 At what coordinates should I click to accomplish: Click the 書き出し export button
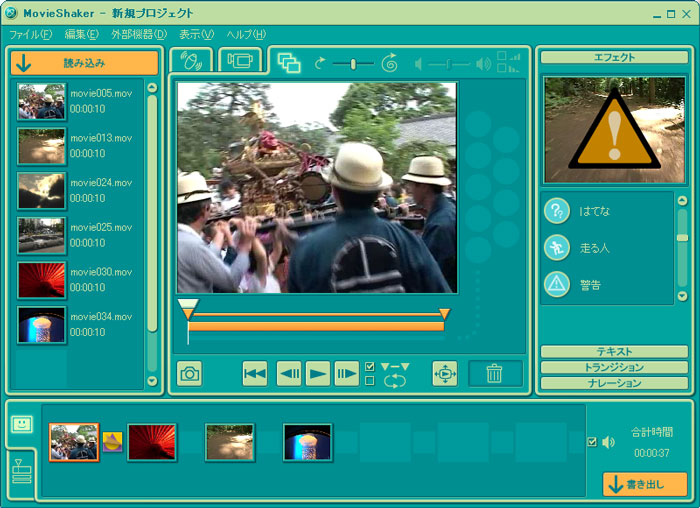coord(645,484)
